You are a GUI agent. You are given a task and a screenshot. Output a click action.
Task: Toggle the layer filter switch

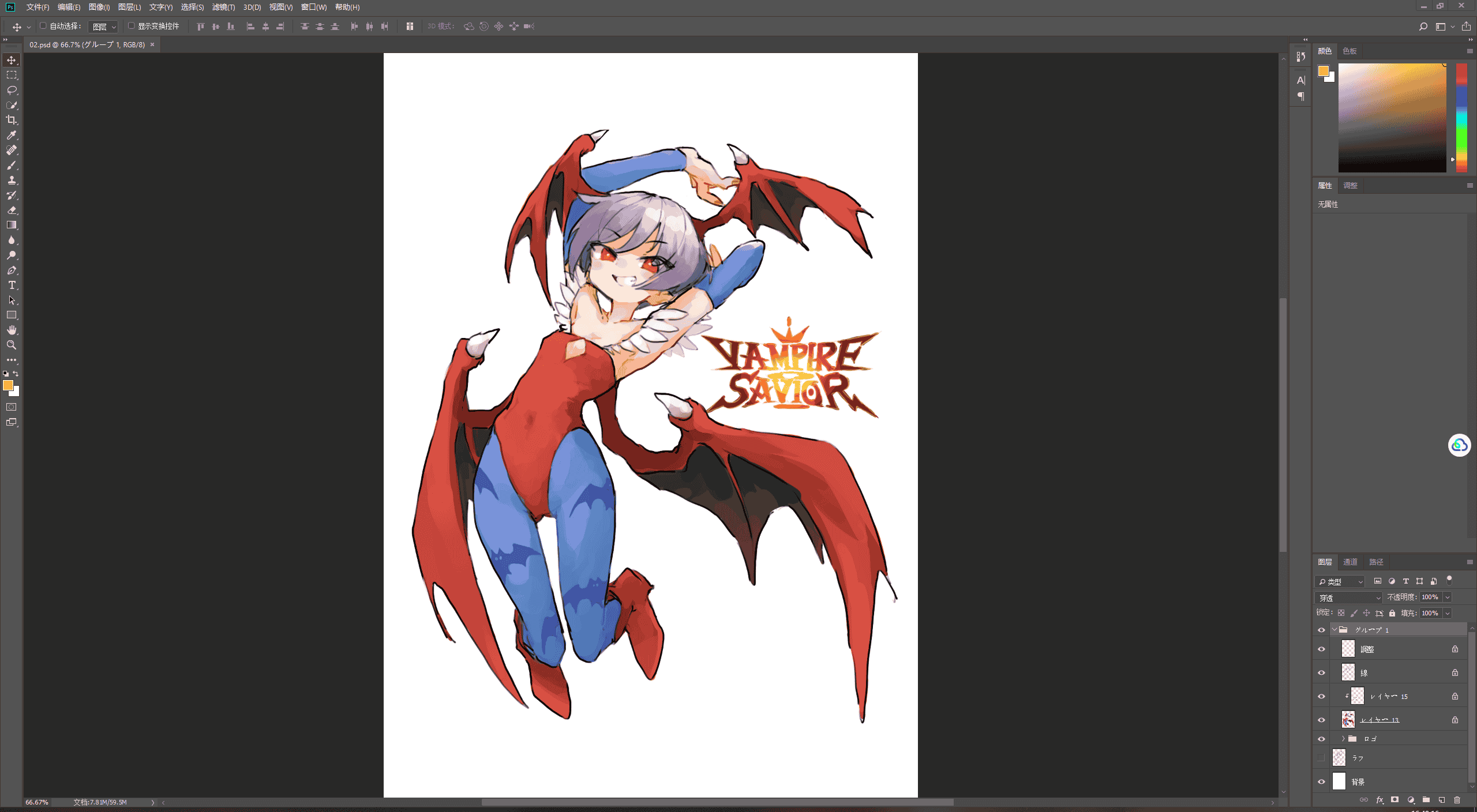click(1449, 581)
